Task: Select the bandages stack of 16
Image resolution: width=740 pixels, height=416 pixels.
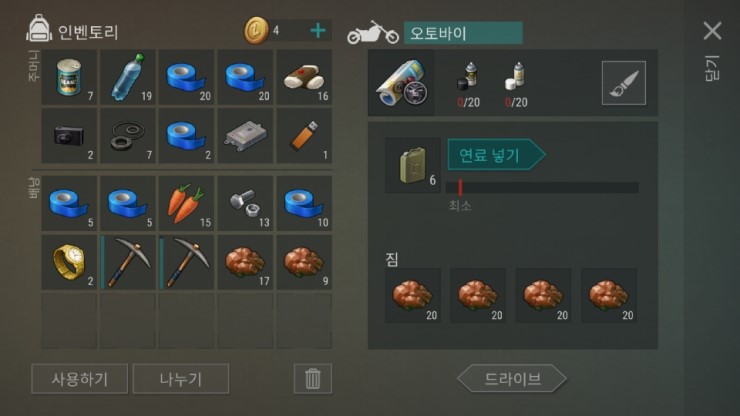Action: click(304, 77)
